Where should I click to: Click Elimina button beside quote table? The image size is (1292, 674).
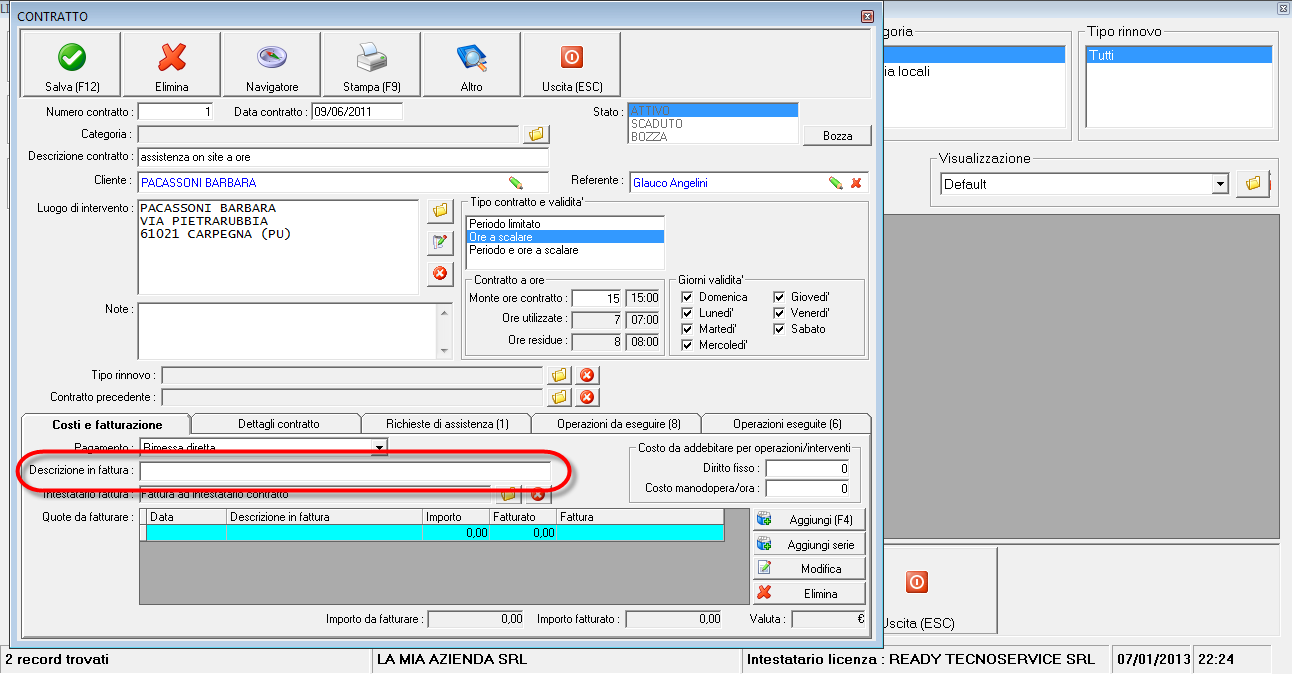click(x=809, y=593)
